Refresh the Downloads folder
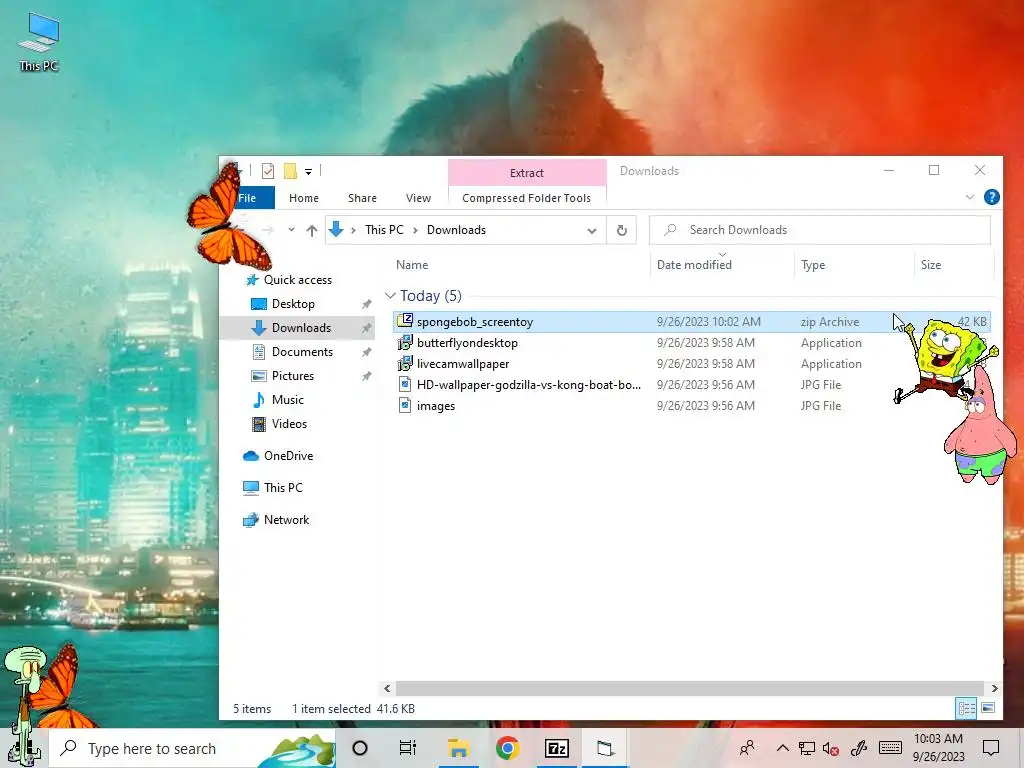This screenshot has width=1024, height=768. (622, 230)
